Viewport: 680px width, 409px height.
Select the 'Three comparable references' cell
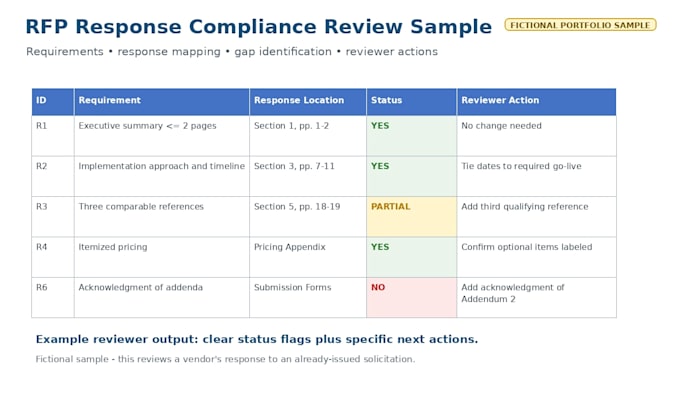tap(162, 216)
